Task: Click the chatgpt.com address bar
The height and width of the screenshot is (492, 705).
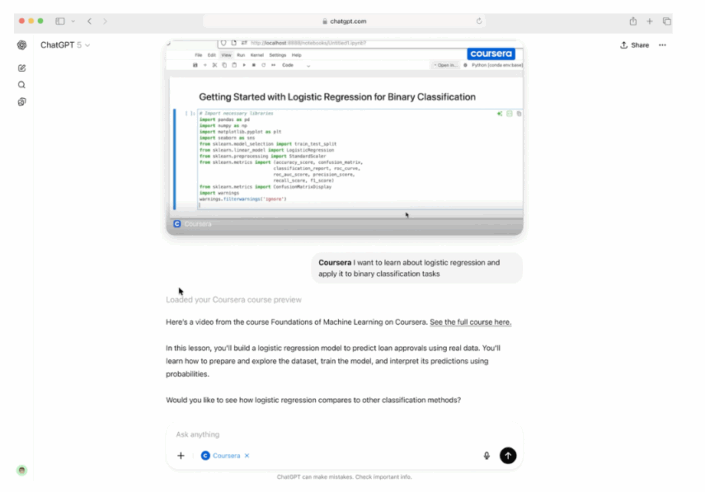Action: click(x=344, y=21)
